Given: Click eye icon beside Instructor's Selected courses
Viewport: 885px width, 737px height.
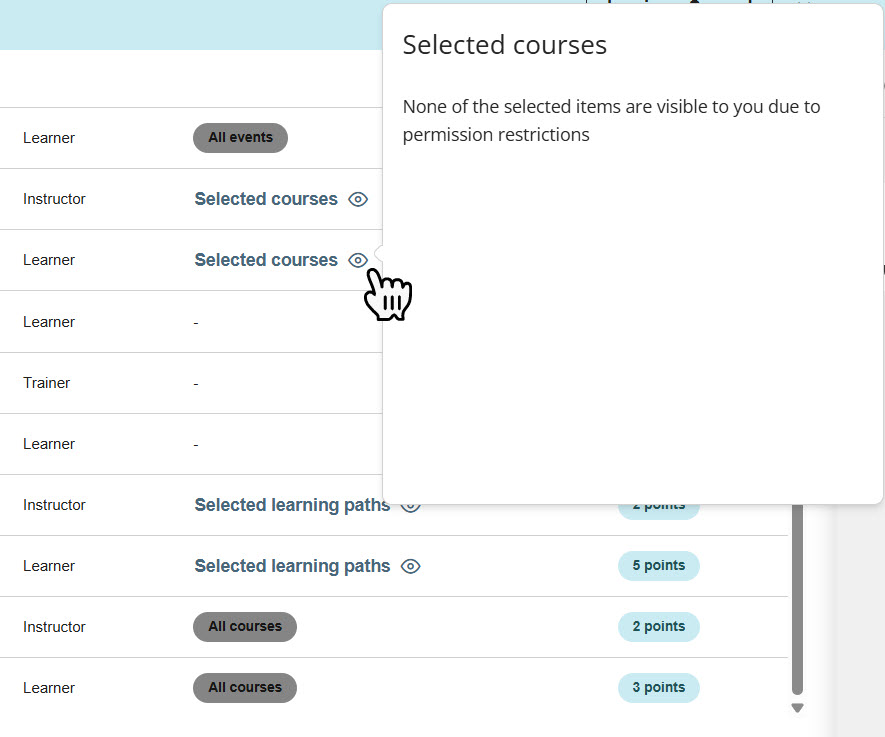Looking at the screenshot, I should (358, 199).
